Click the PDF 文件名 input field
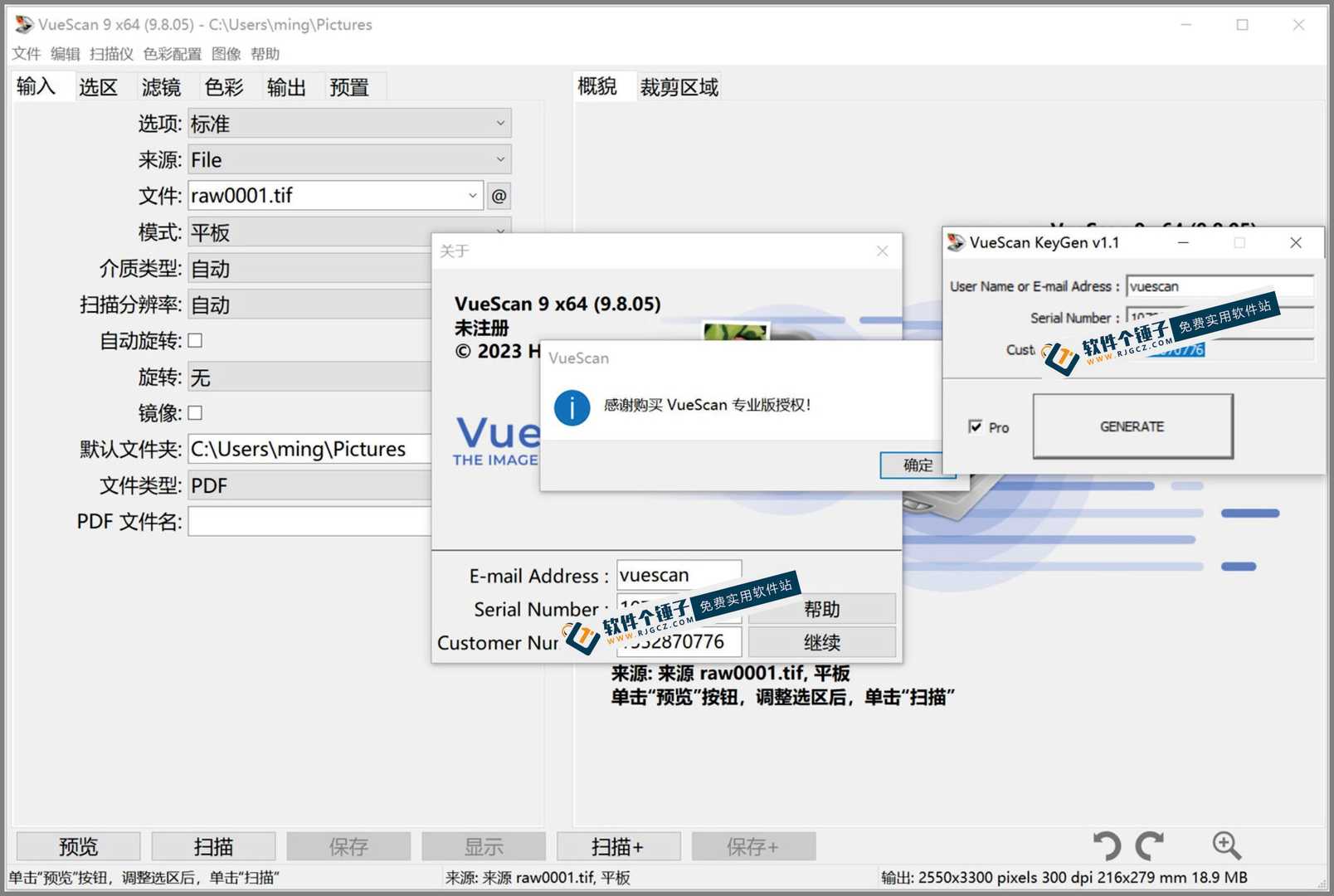This screenshot has height=896, width=1334. tap(309, 522)
